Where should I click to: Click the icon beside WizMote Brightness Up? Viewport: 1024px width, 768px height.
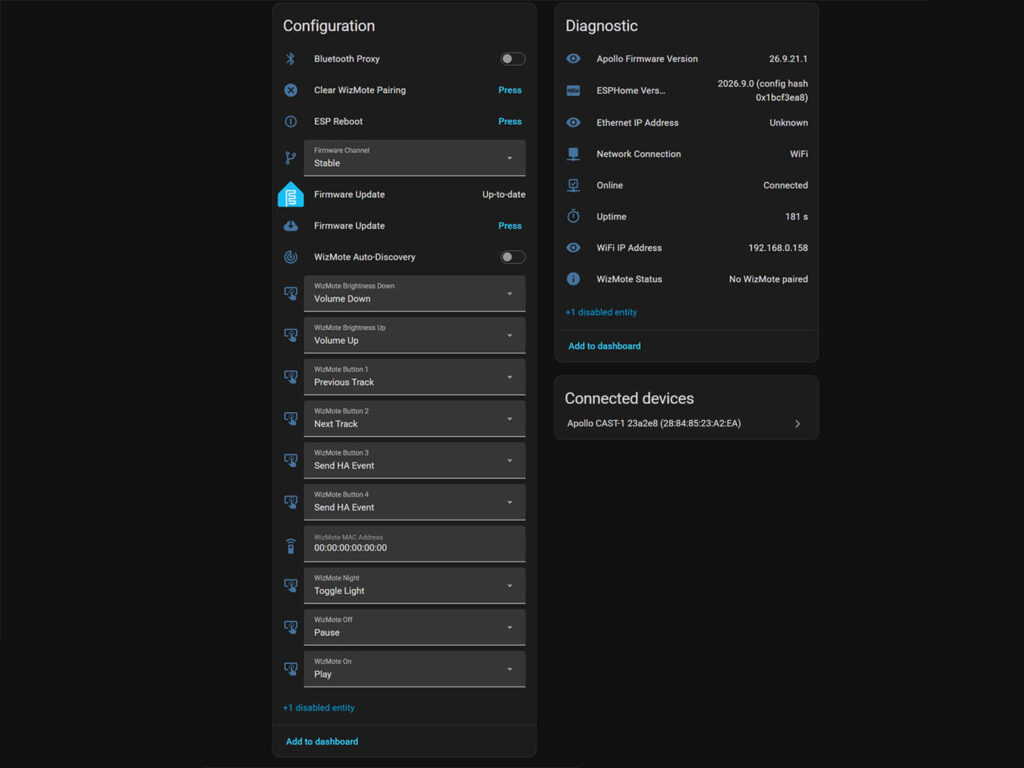click(x=291, y=336)
